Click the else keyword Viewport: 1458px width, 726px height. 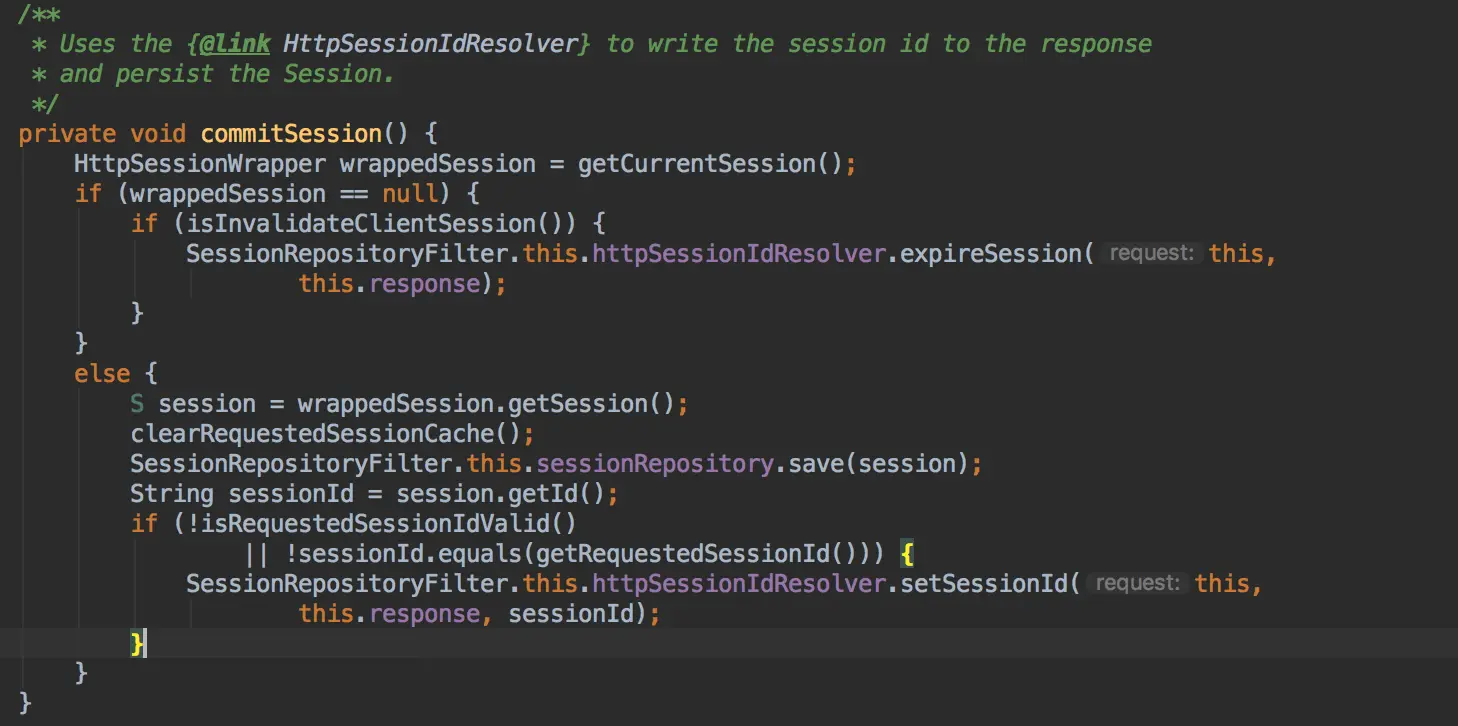pyautogui.click(x=102, y=374)
